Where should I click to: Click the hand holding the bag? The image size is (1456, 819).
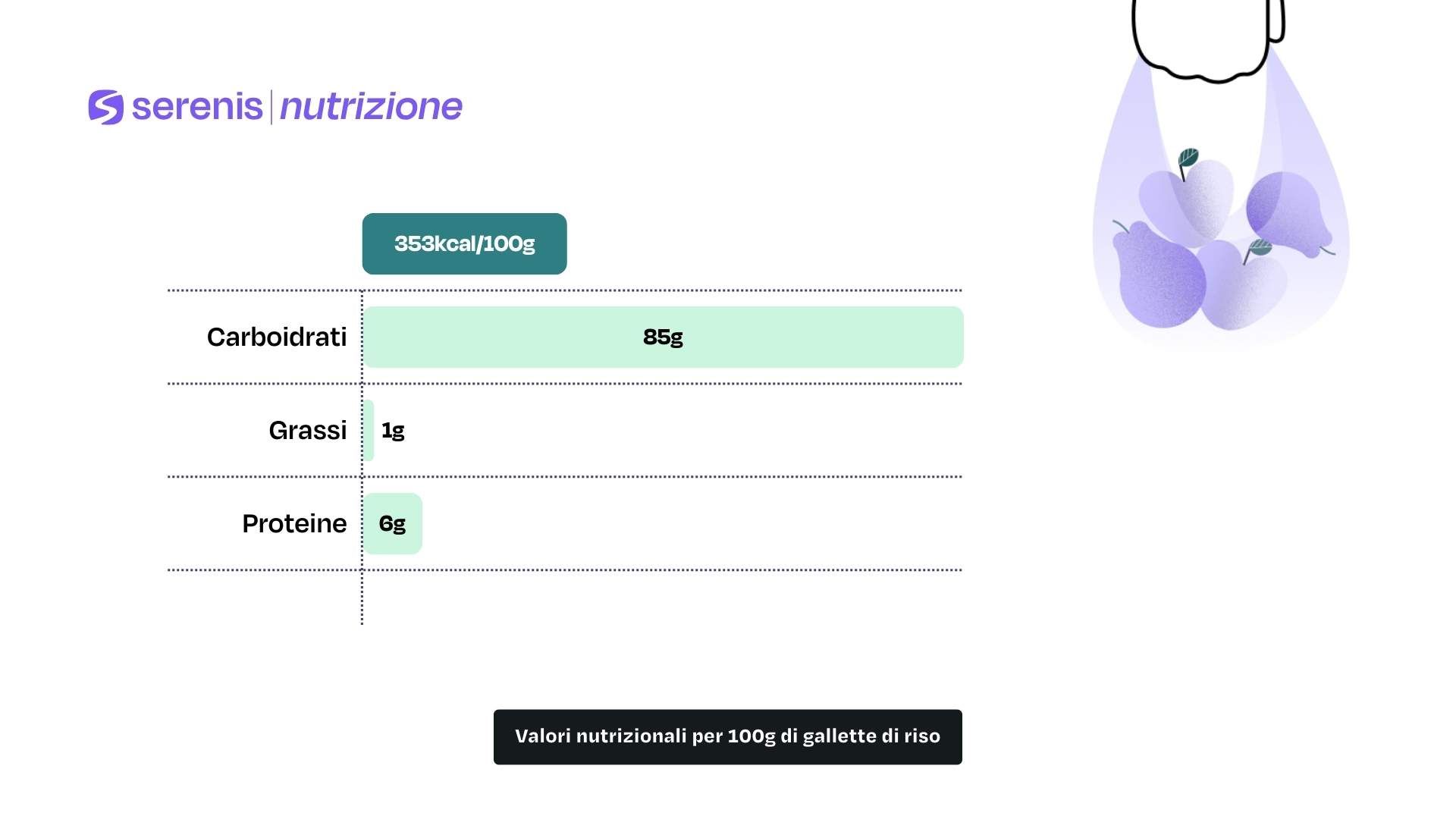tap(1206, 38)
